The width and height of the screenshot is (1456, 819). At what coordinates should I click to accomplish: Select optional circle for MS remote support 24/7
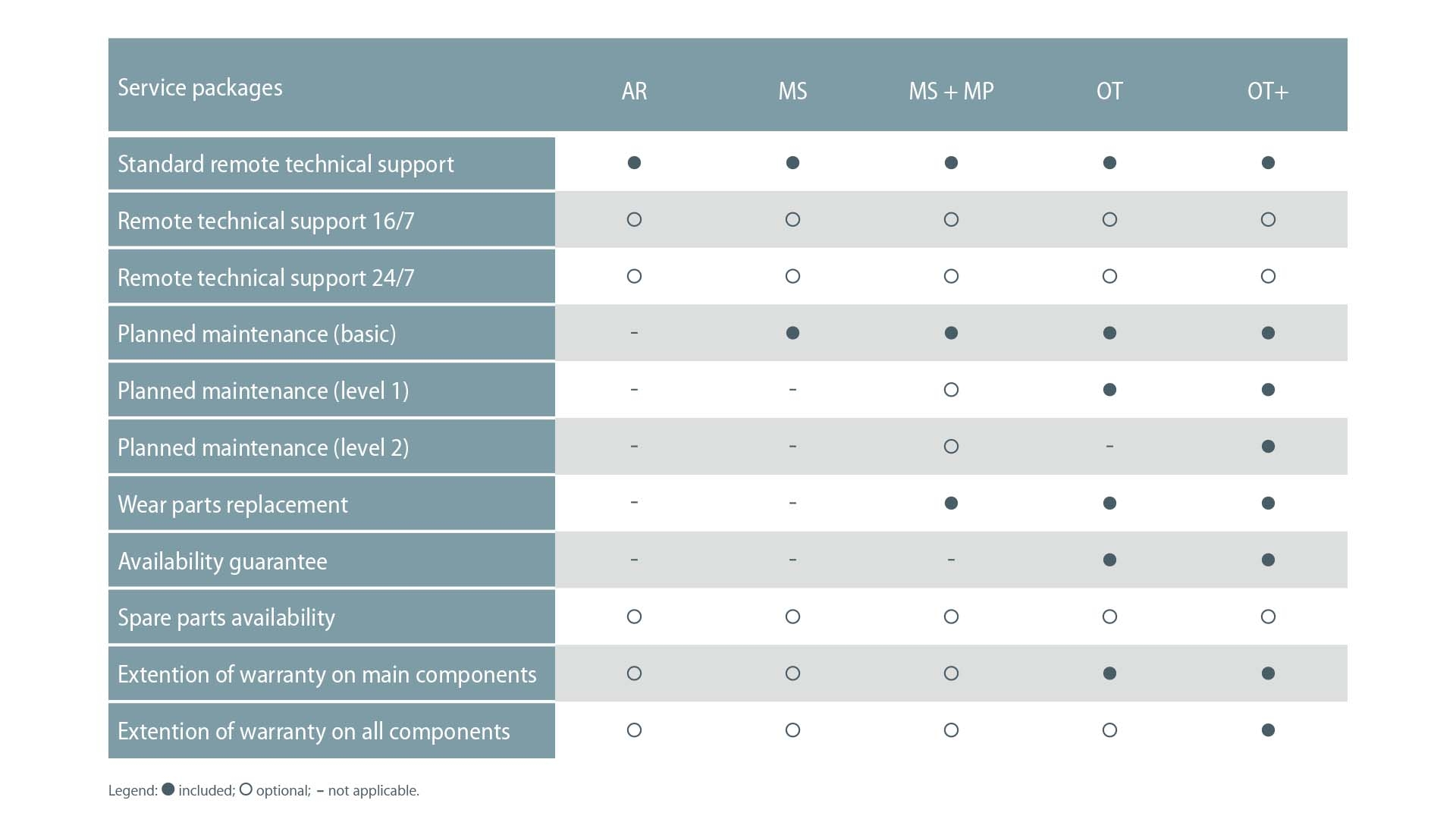click(792, 277)
